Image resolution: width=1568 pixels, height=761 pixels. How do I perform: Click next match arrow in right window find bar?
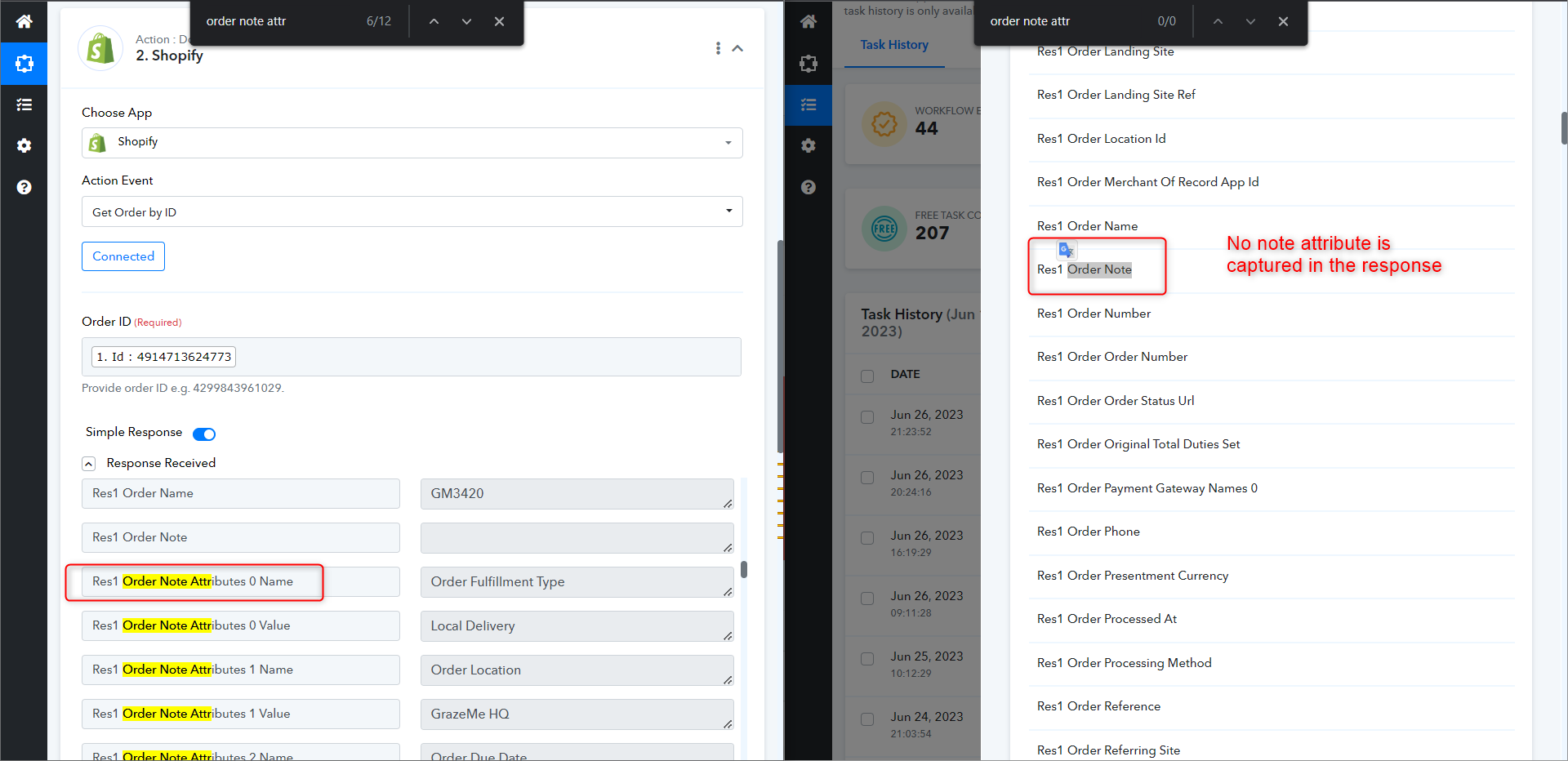pyautogui.click(x=1250, y=21)
